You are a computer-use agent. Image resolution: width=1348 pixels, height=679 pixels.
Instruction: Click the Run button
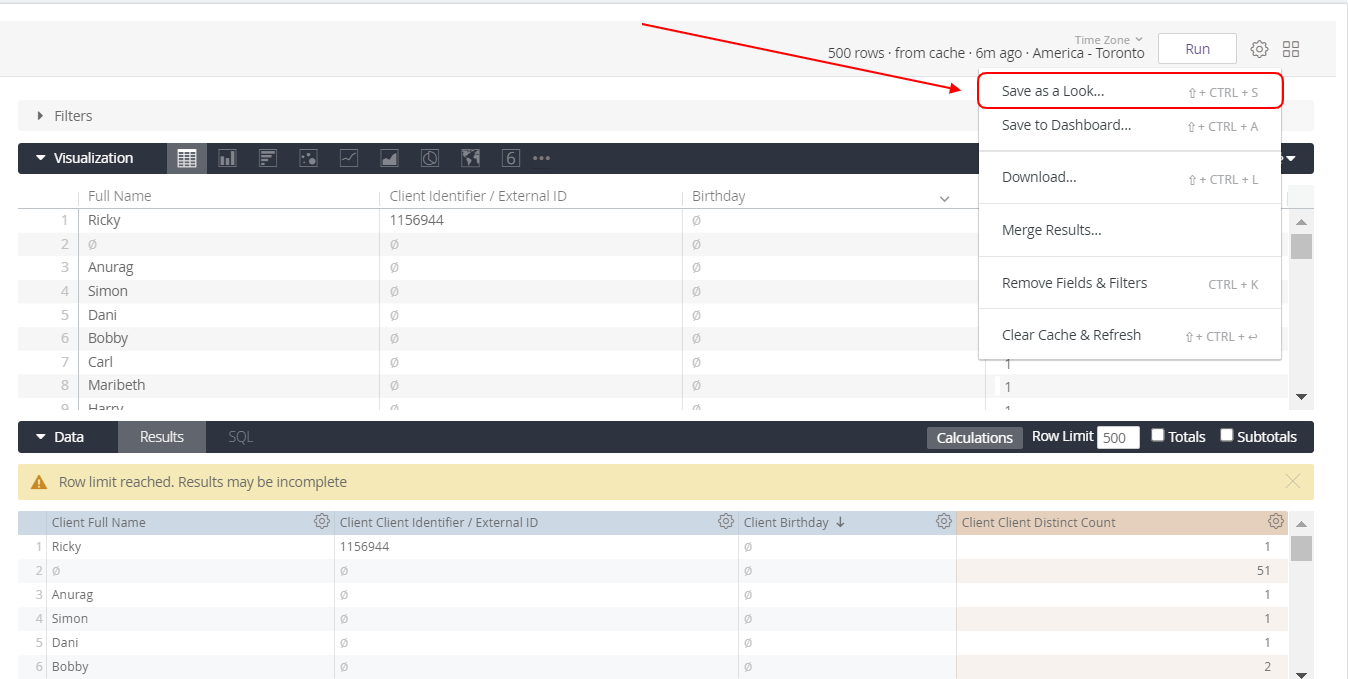click(x=1197, y=49)
